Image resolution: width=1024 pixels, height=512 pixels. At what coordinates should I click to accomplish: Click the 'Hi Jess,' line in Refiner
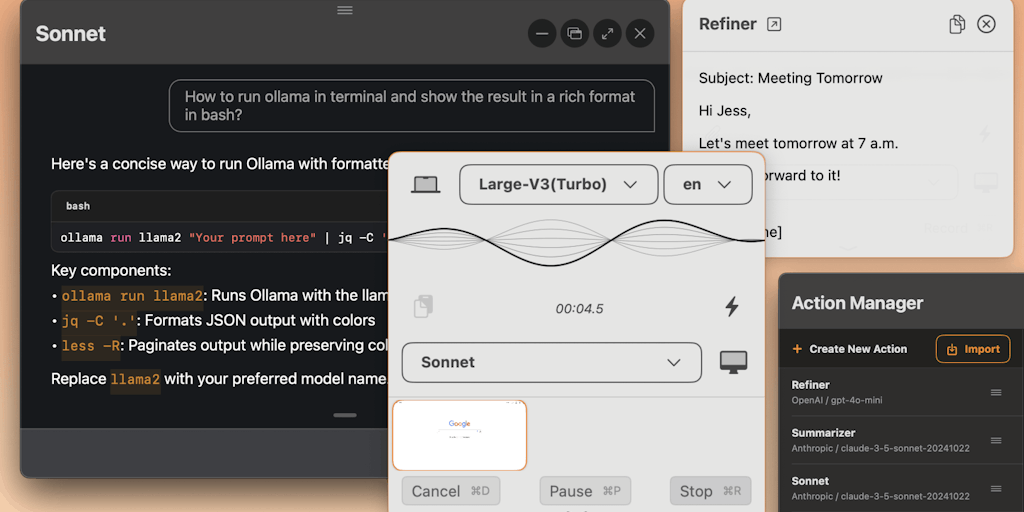(725, 111)
